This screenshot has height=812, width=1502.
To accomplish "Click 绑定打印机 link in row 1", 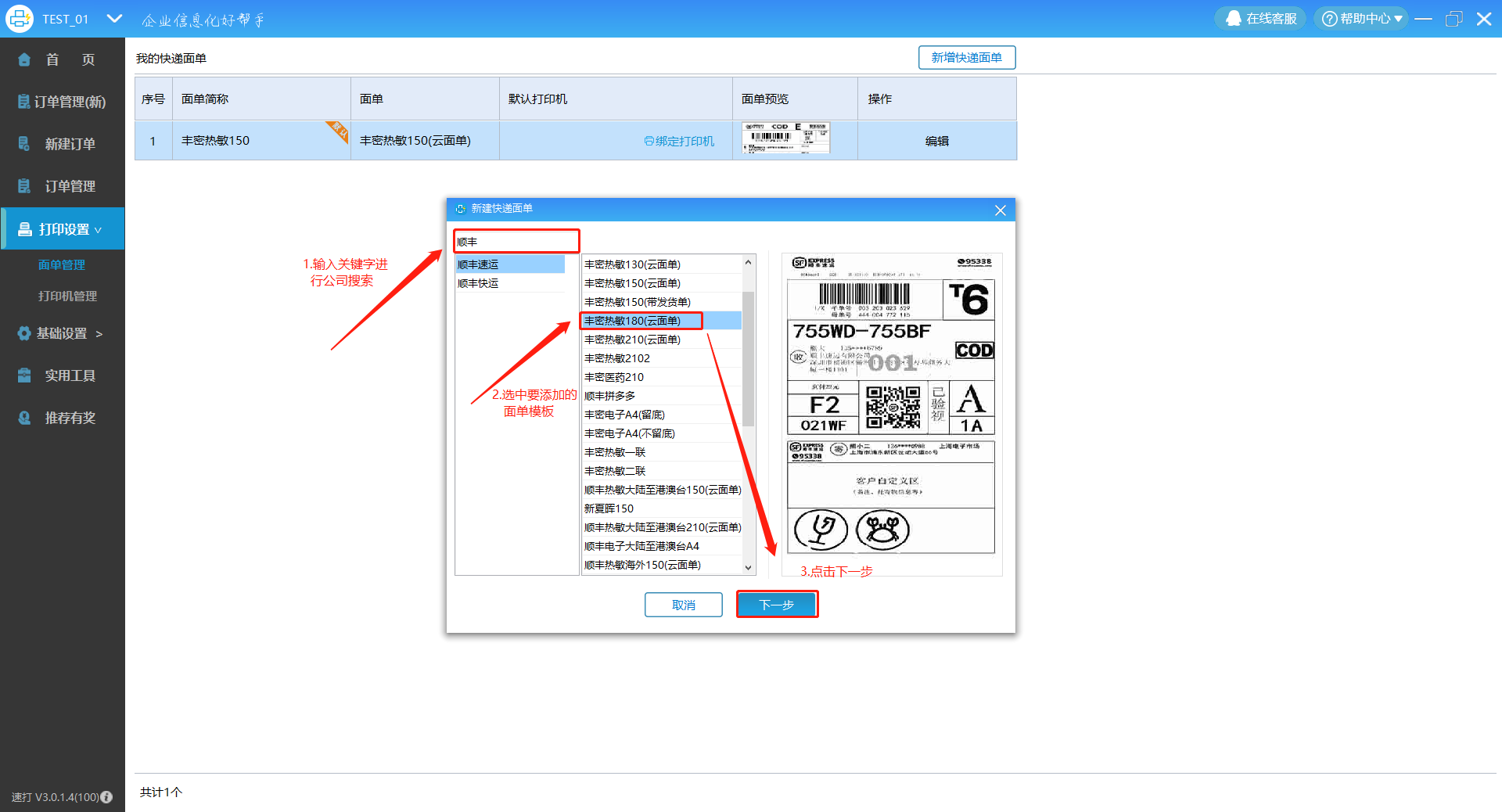I will coord(679,141).
